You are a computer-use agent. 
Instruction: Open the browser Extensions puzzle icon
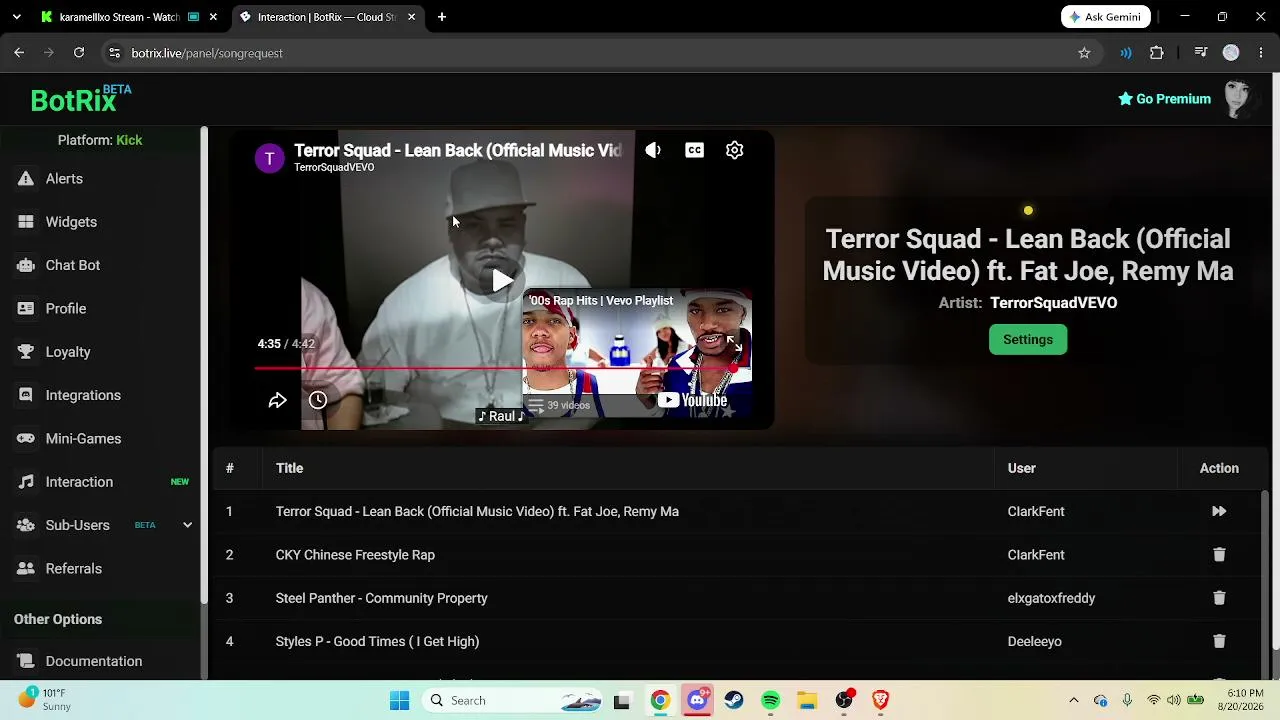pos(1157,53)
